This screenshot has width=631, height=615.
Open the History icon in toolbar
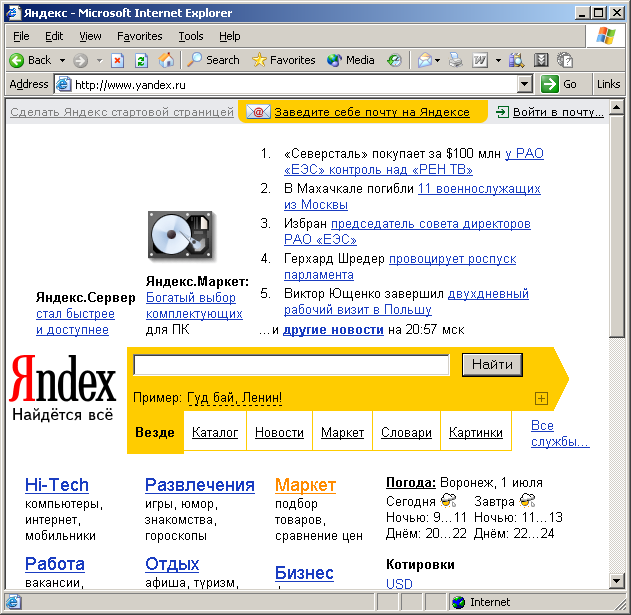[x=394, y=60]
